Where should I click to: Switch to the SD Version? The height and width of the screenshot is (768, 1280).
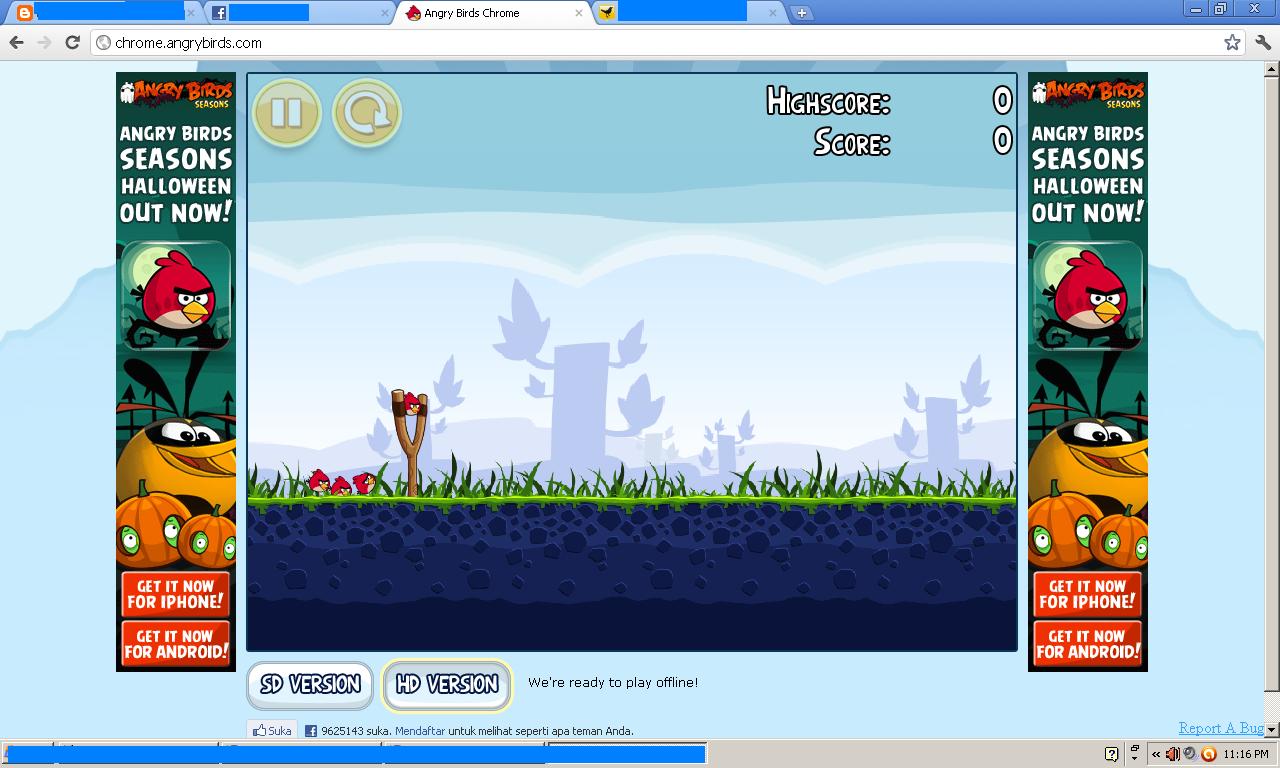pos(310,685)
